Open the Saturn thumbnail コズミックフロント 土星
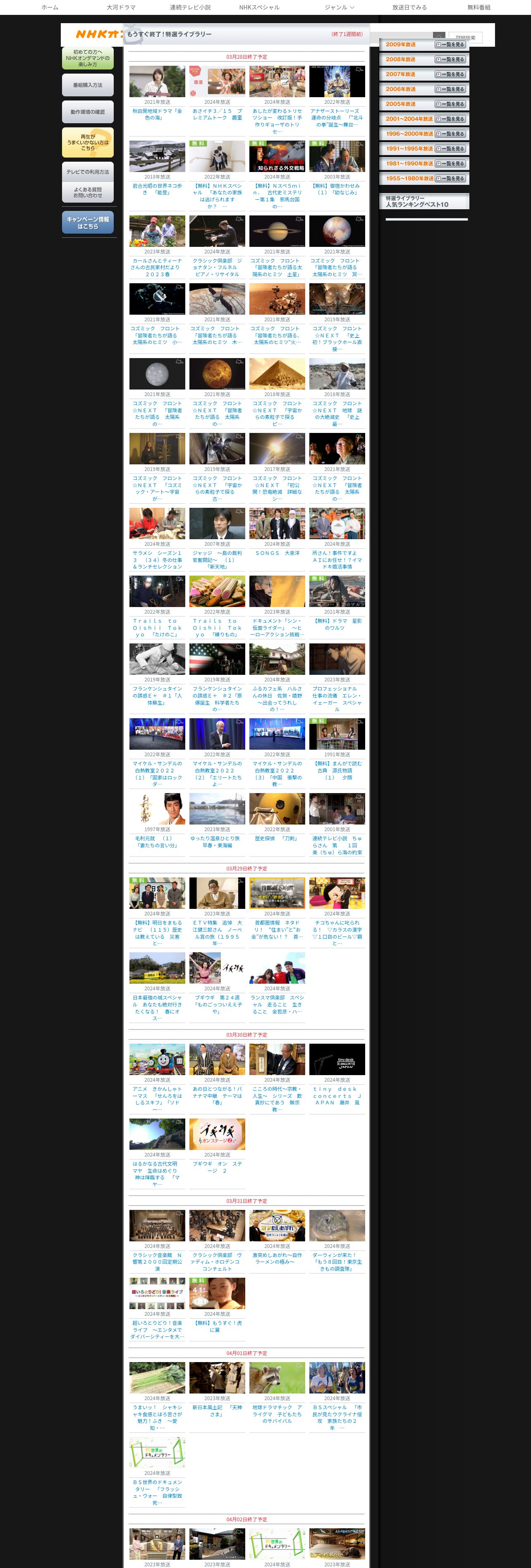 click(277, 231)
